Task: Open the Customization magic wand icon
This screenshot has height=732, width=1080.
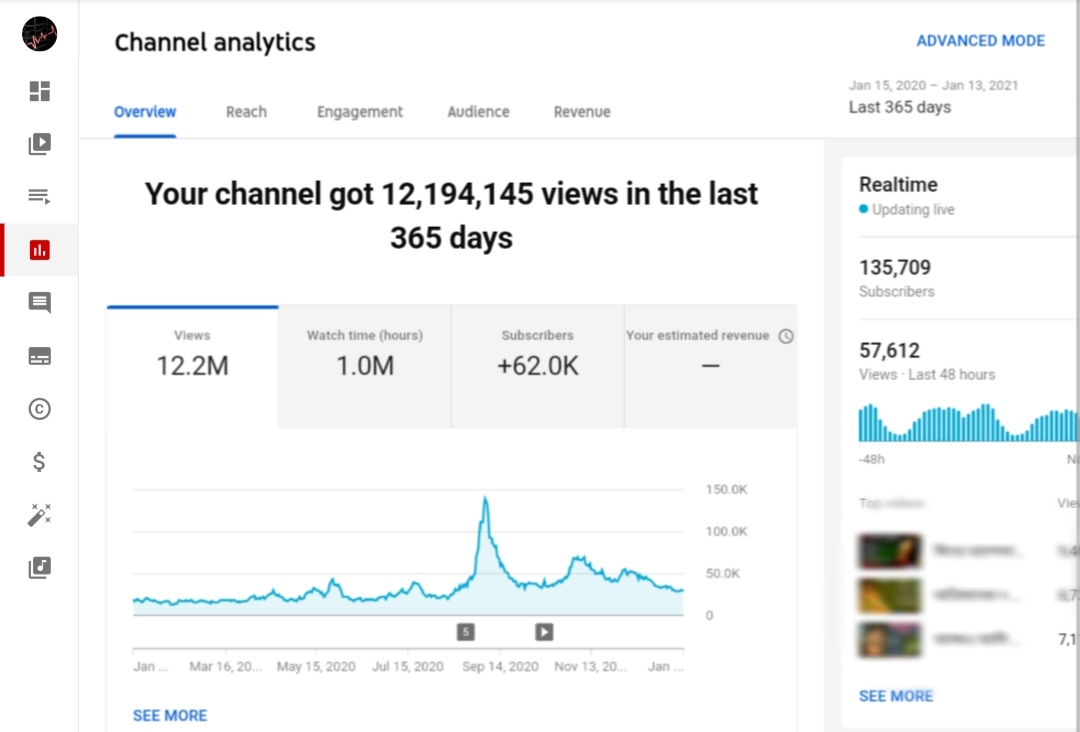Action: (39, 514)
